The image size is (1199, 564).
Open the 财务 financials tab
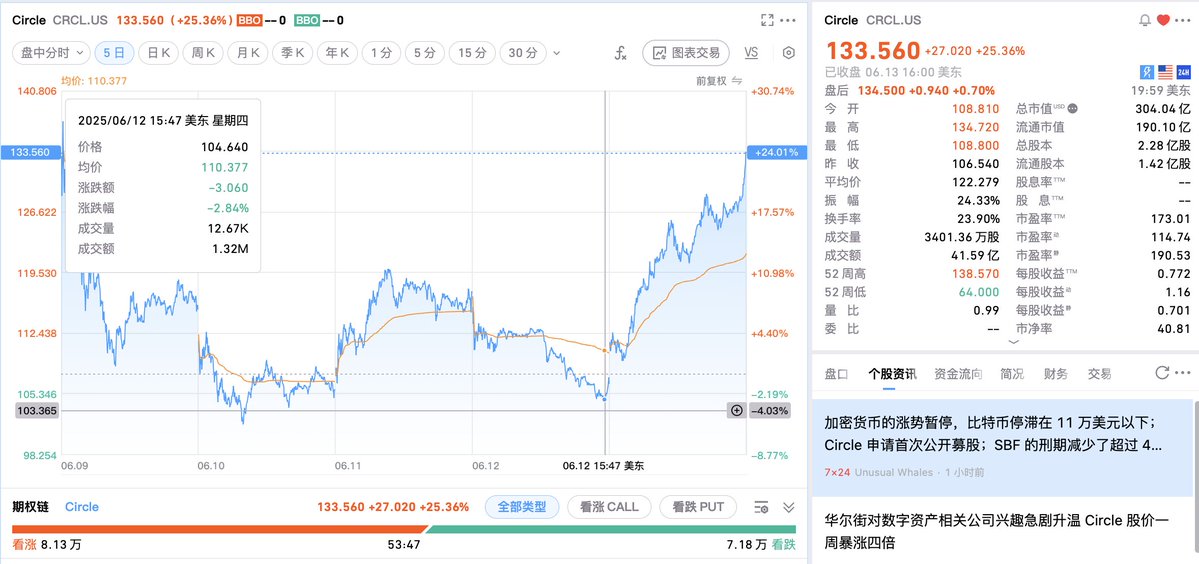click(x=1056, y=374)
